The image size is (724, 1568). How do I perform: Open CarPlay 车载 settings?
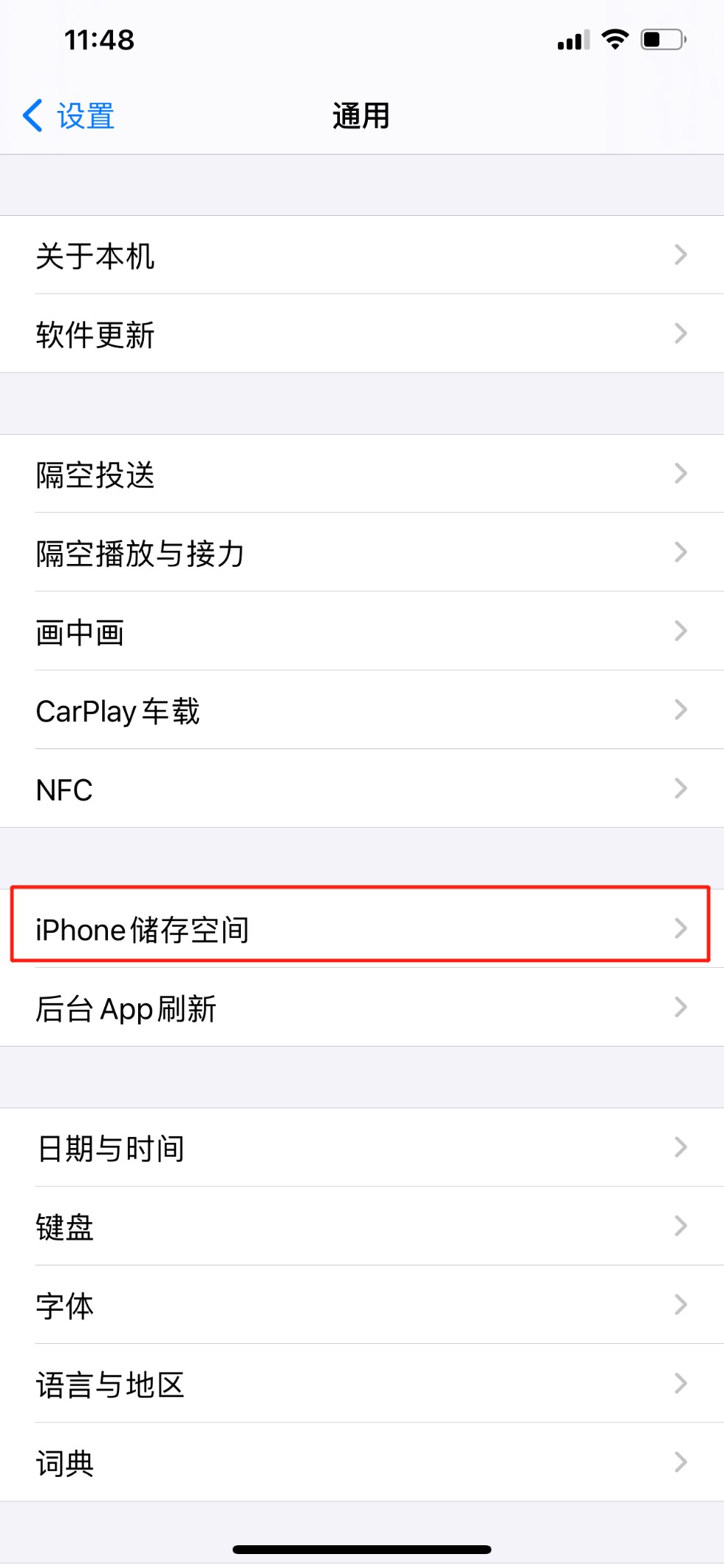pyautogui.click(x=362, y=709)
